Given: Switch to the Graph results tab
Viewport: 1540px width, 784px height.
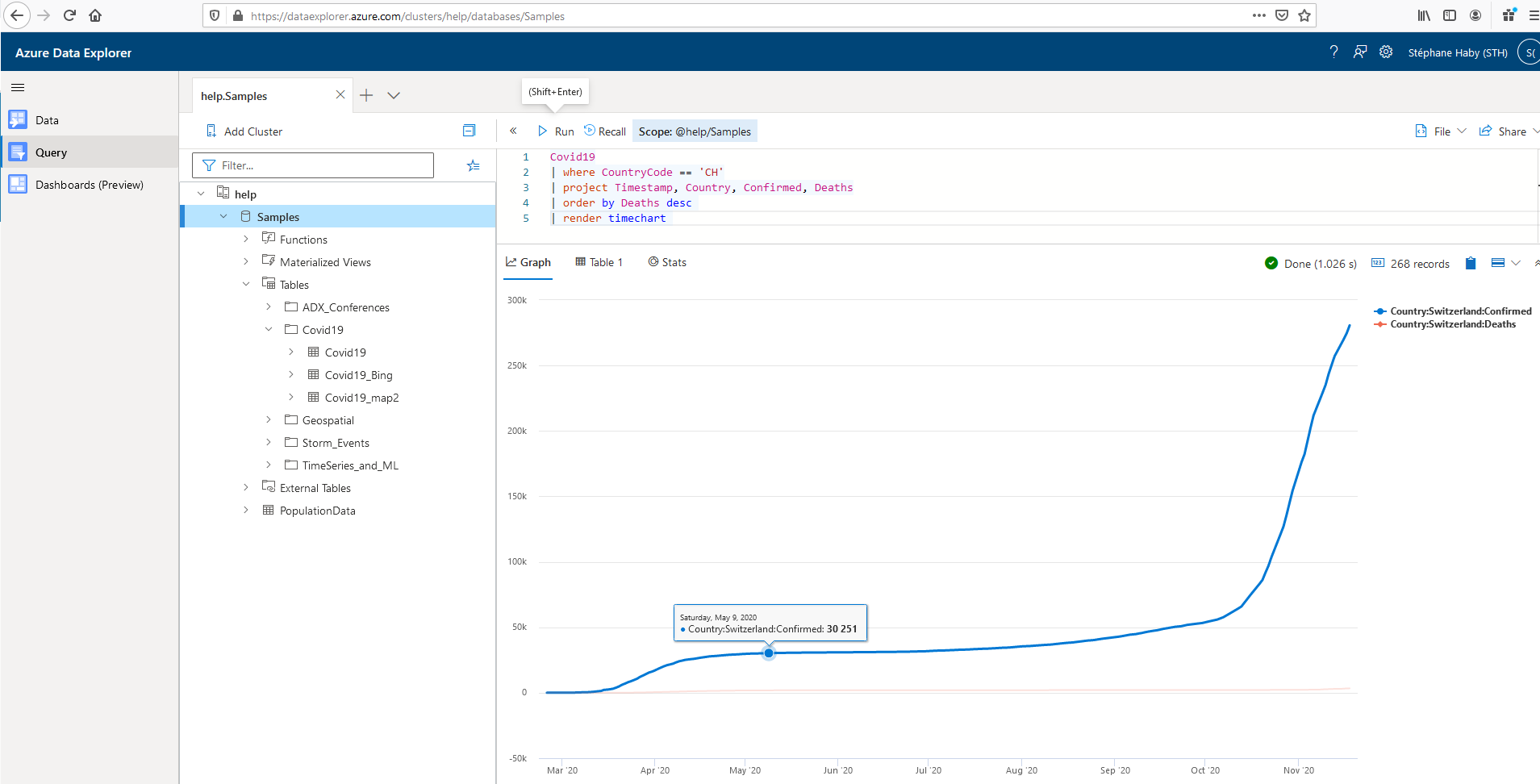Looking at the screenshot, I should (528, 262).
